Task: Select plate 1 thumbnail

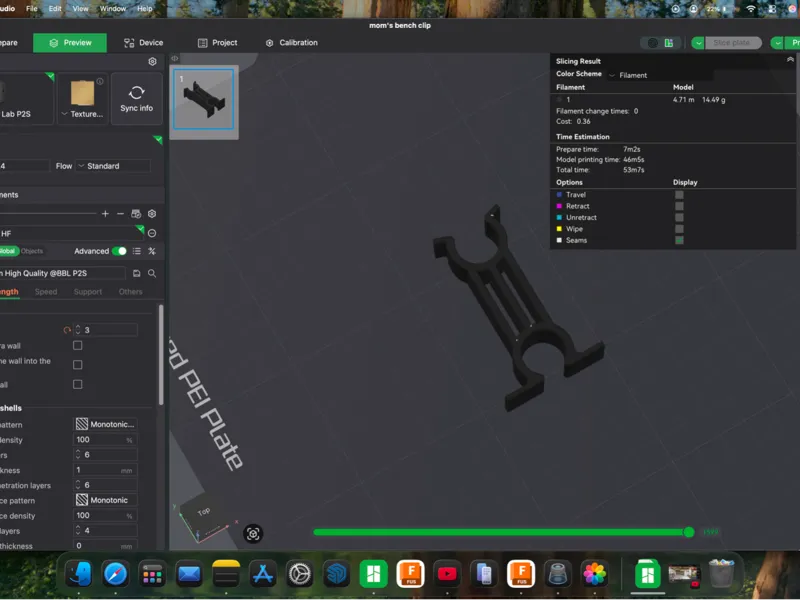Action: point(204,99)
